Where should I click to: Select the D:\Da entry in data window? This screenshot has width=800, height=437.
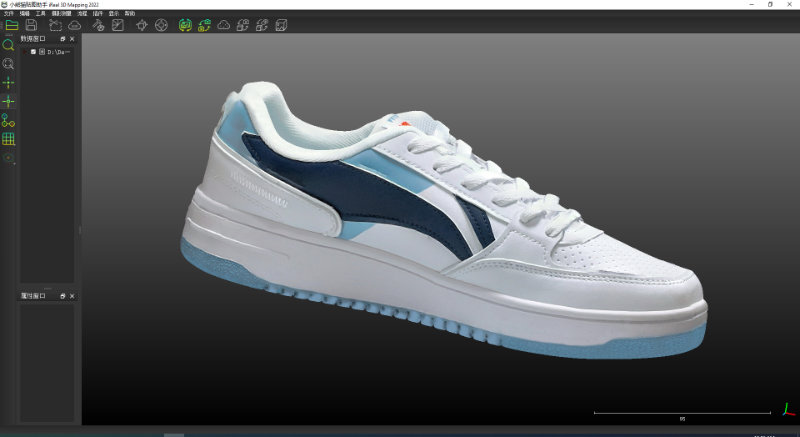(x=58, y=52)
